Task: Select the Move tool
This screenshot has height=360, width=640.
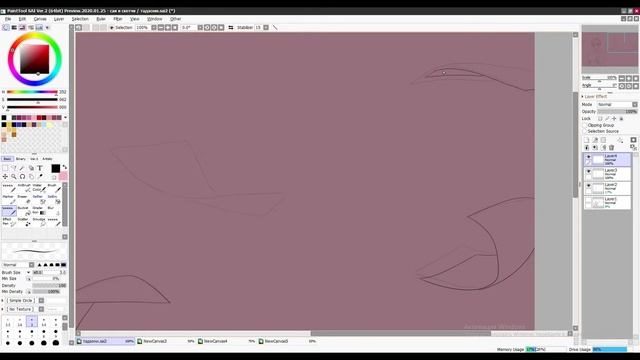Action: pyautogui.click(x=5, y=177)
